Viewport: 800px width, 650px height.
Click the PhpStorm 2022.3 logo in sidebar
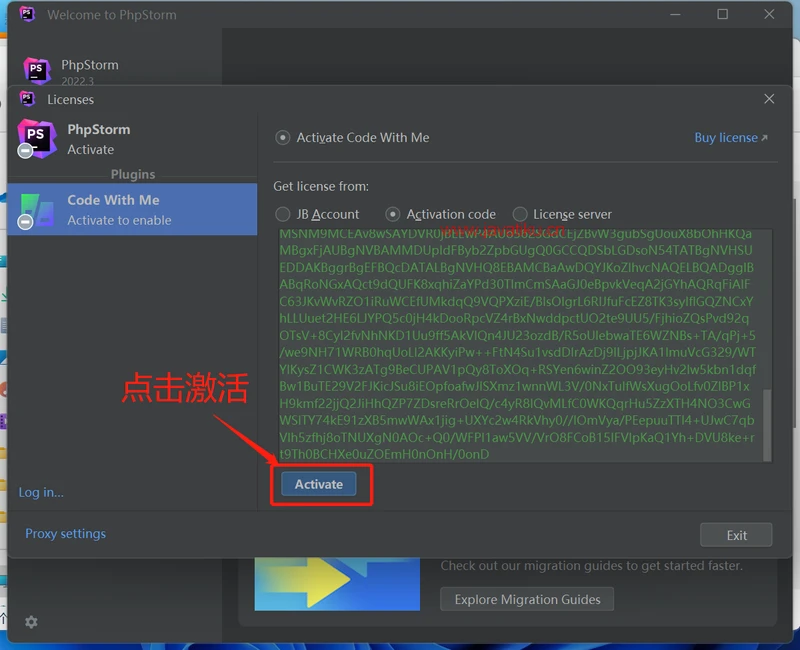pos(37,71)
